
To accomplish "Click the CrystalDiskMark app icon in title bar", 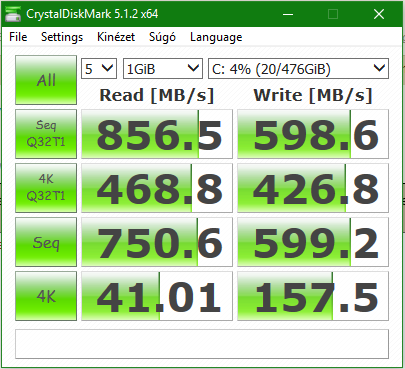I will [x=13, y=14].
